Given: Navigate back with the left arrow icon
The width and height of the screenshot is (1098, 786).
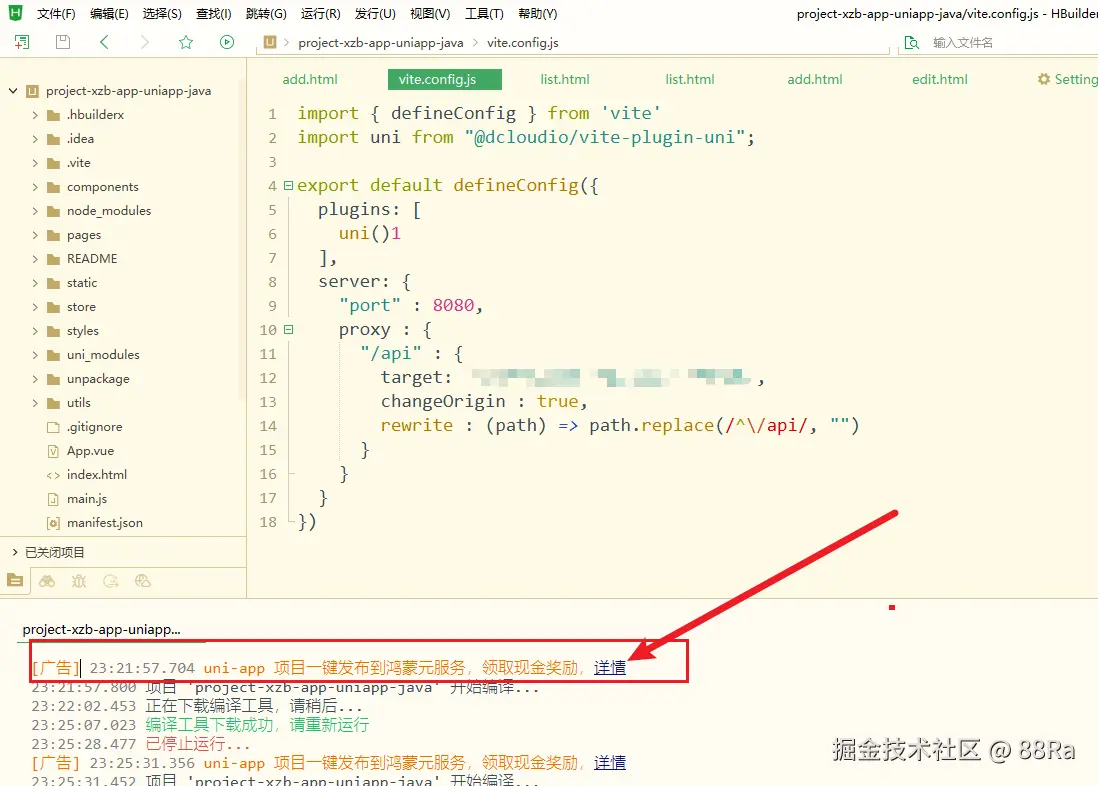Looking at the screenshot, I should 104,42.
